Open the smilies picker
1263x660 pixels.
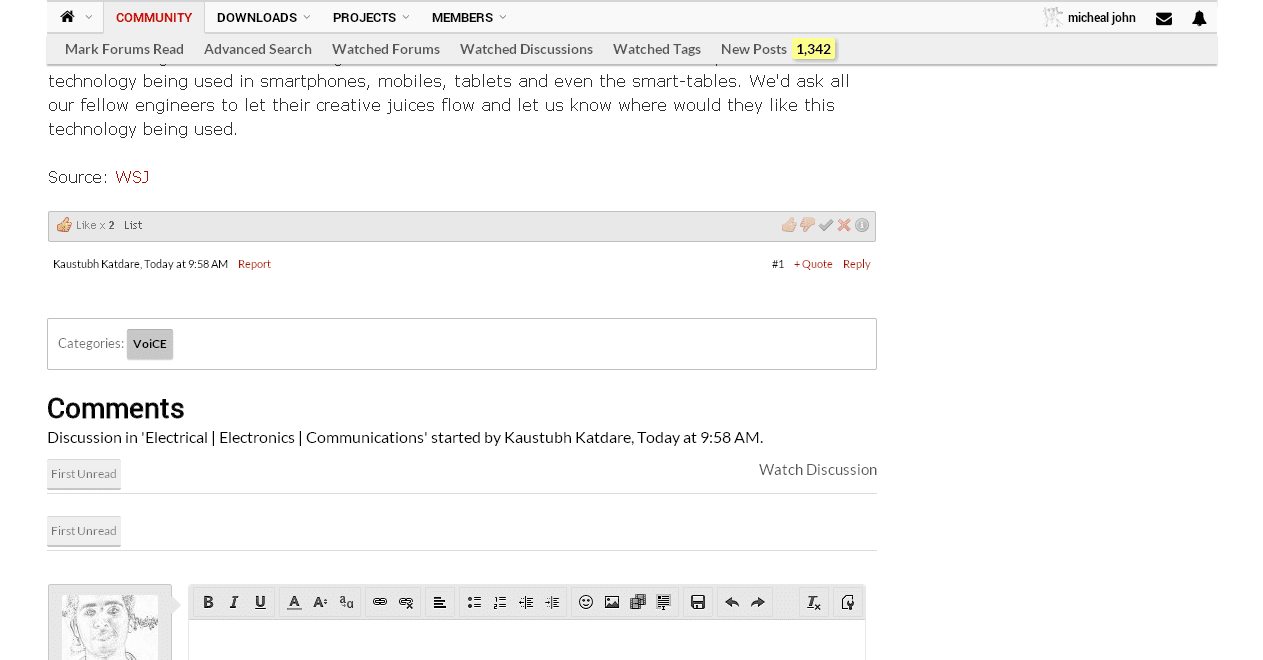coord(586,602)
